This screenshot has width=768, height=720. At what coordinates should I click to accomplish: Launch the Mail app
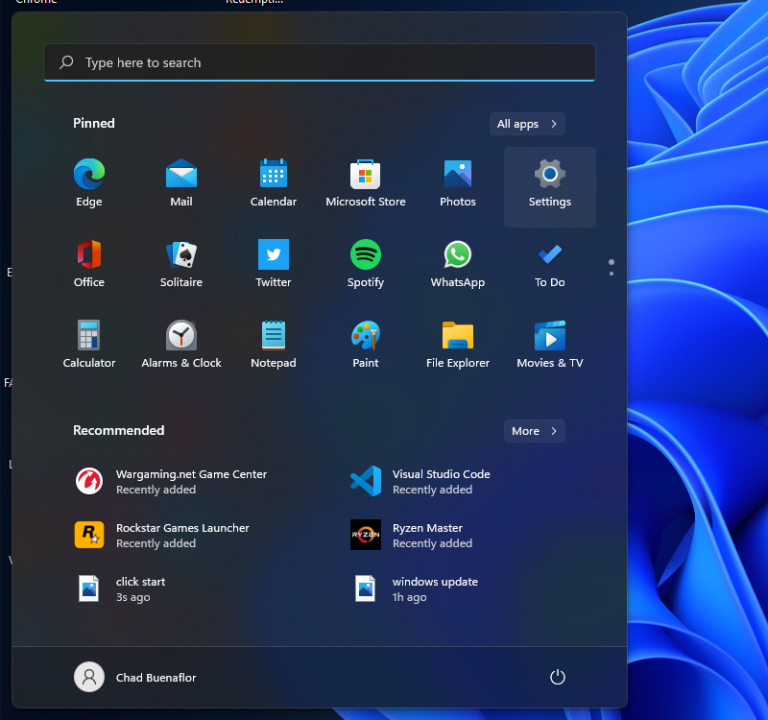coord(181,183)
